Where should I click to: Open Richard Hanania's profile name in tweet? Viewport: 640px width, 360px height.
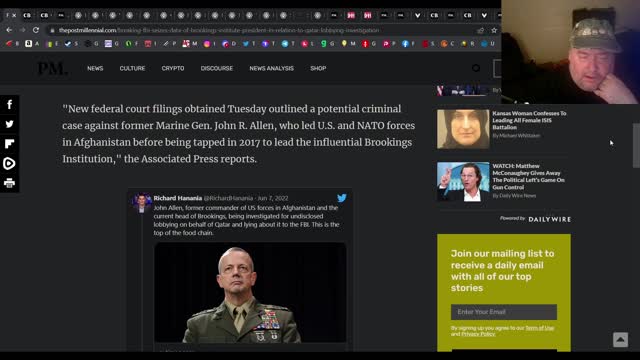click(x=178, y=198)
